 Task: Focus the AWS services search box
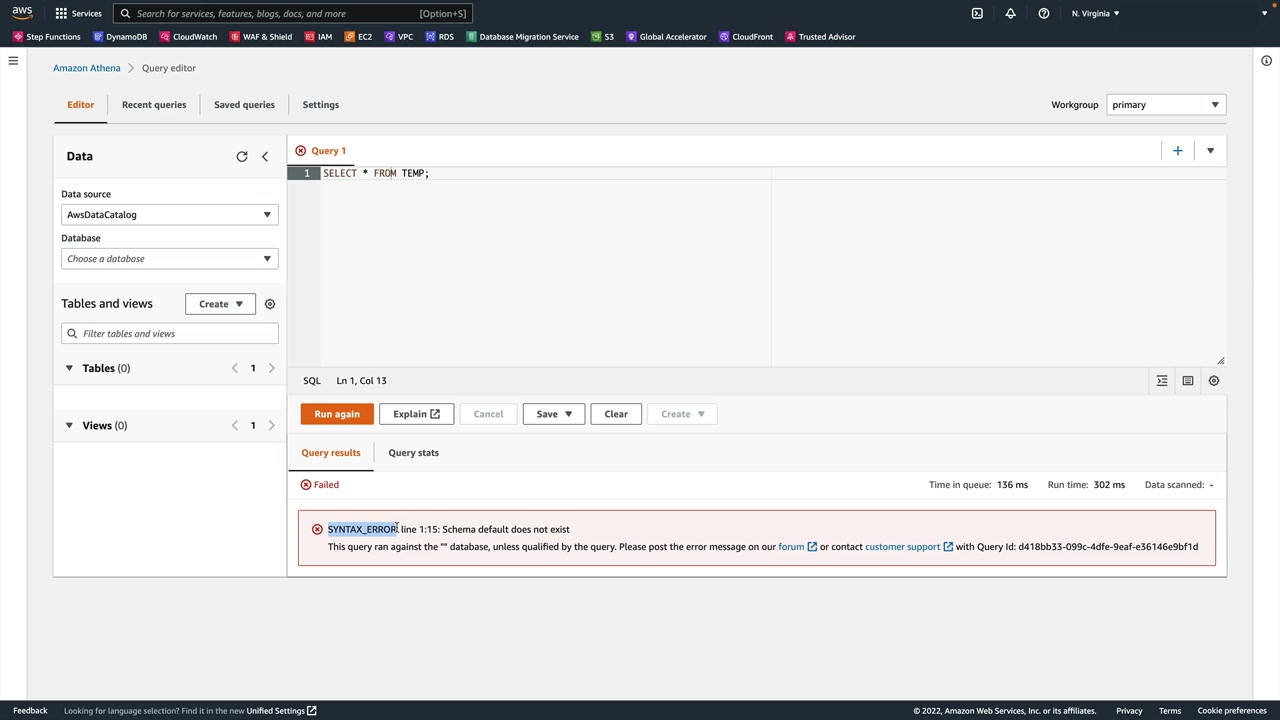292,14
